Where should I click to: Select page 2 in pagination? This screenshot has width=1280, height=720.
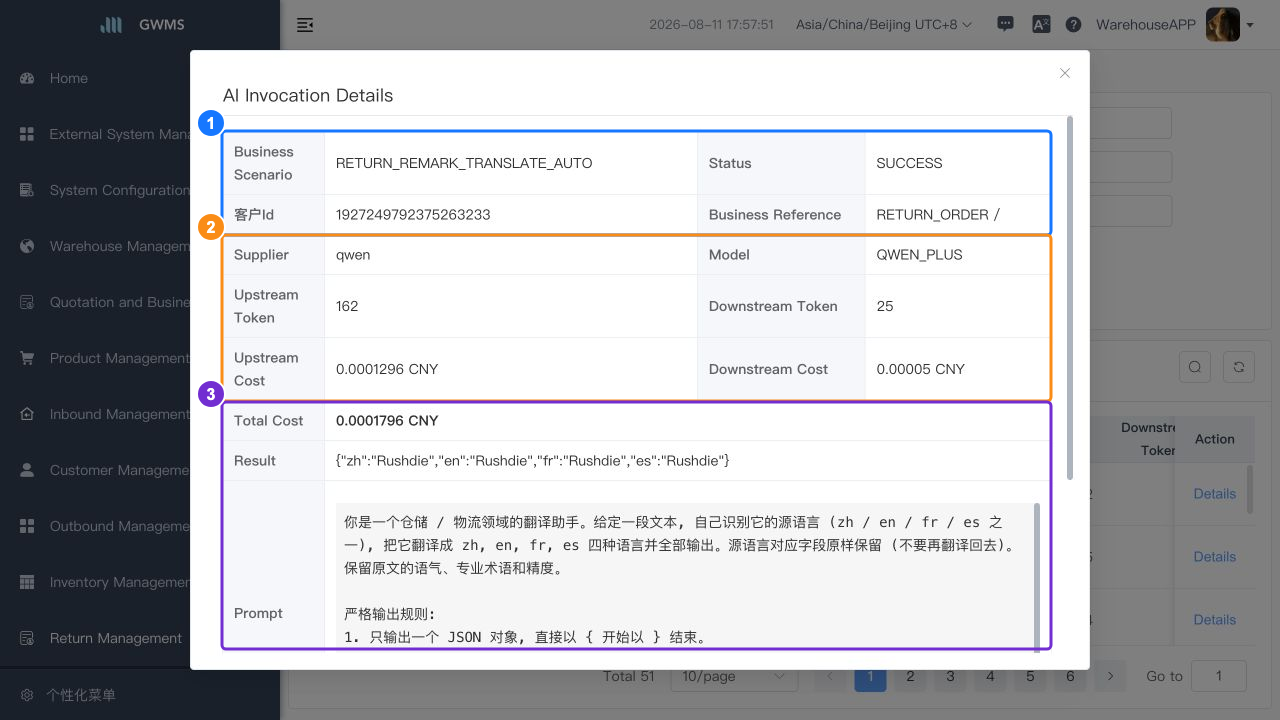point(910,676)
